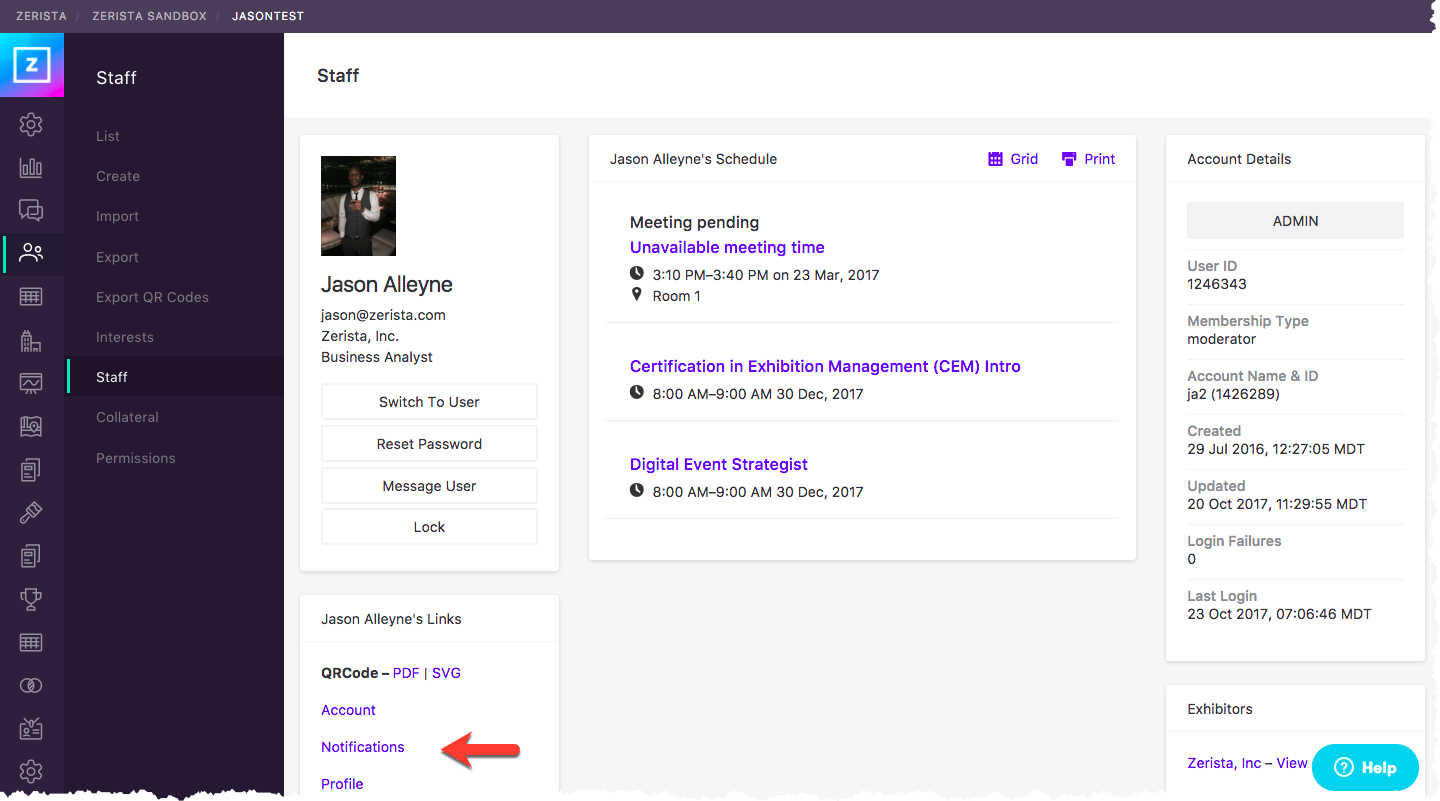Go to ZERISTA SANDBOX breadcrumb
Image resolution: width=1440 pixels, height=801 pixels.
(x=149, y=16)
